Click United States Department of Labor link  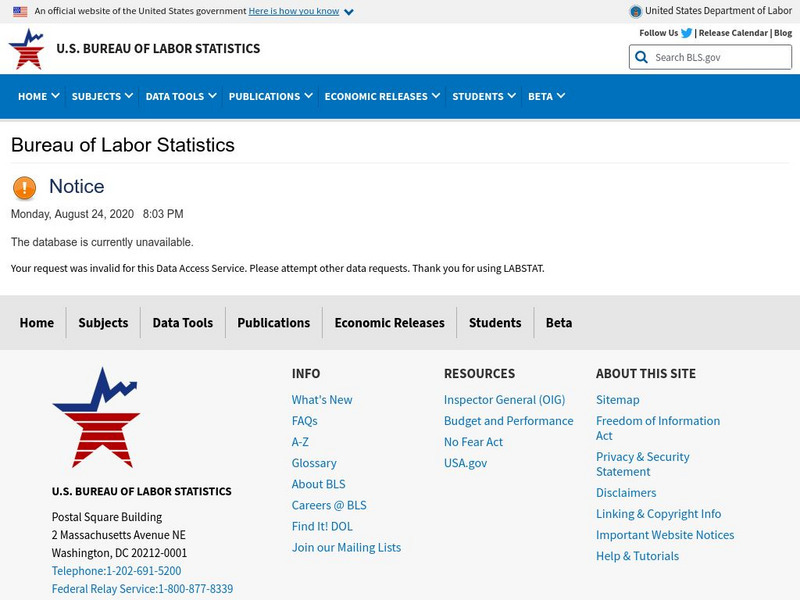(x=718, y=11)
